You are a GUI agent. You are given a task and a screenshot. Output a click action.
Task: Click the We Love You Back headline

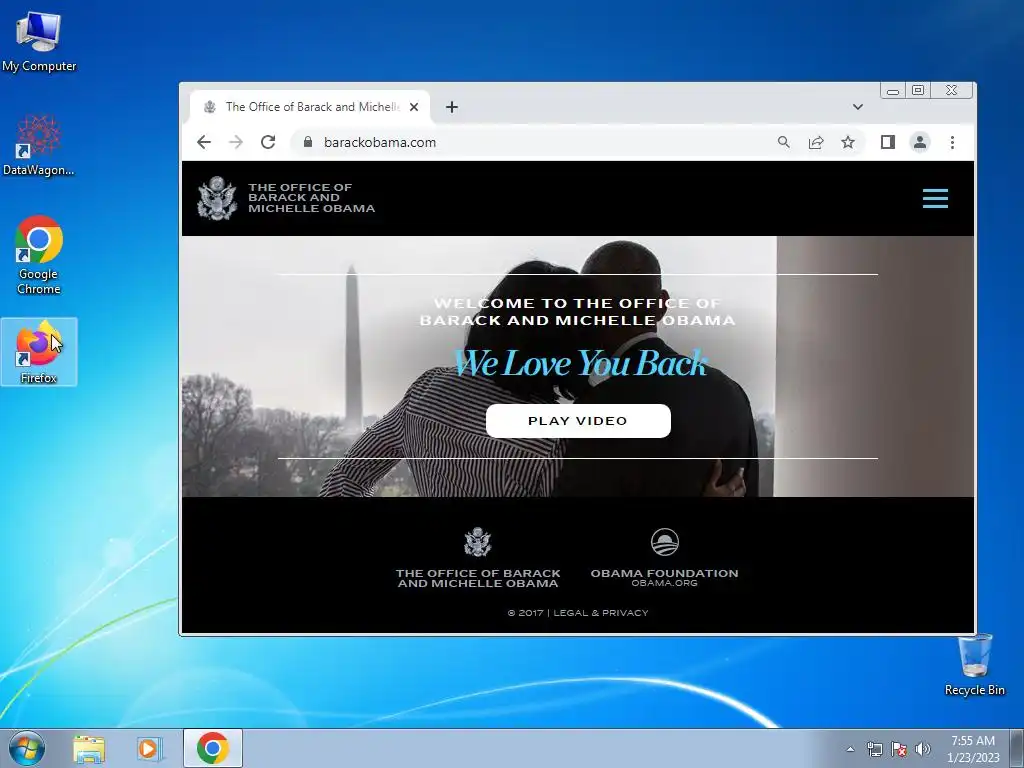(580, 363)
